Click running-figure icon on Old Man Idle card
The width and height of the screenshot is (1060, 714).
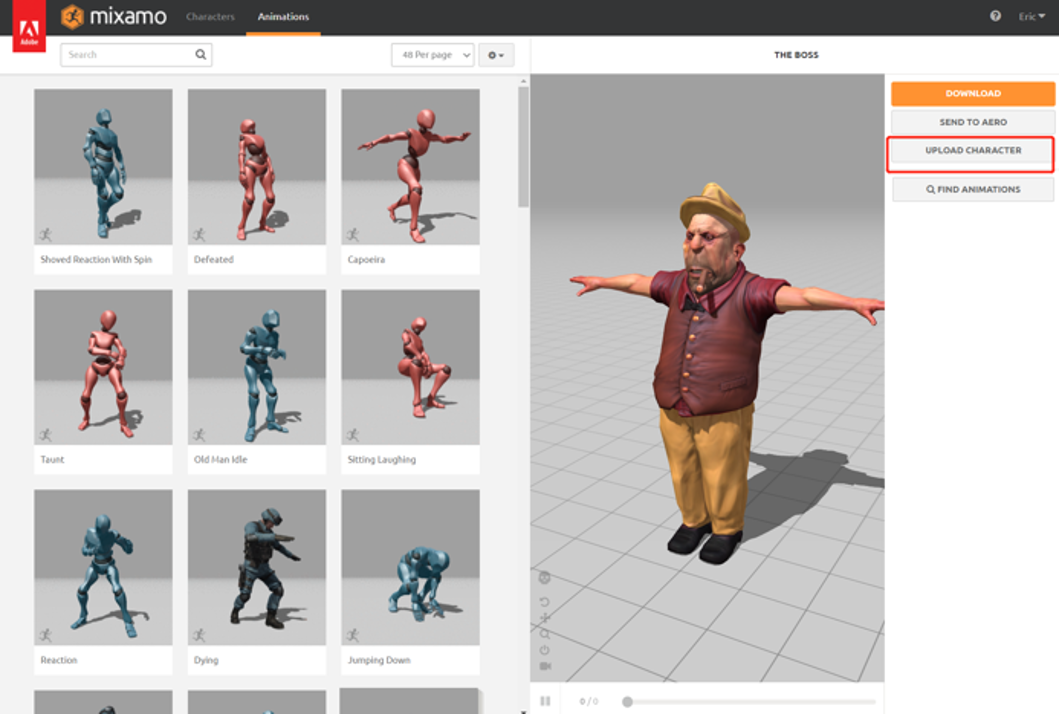point(199,435)
